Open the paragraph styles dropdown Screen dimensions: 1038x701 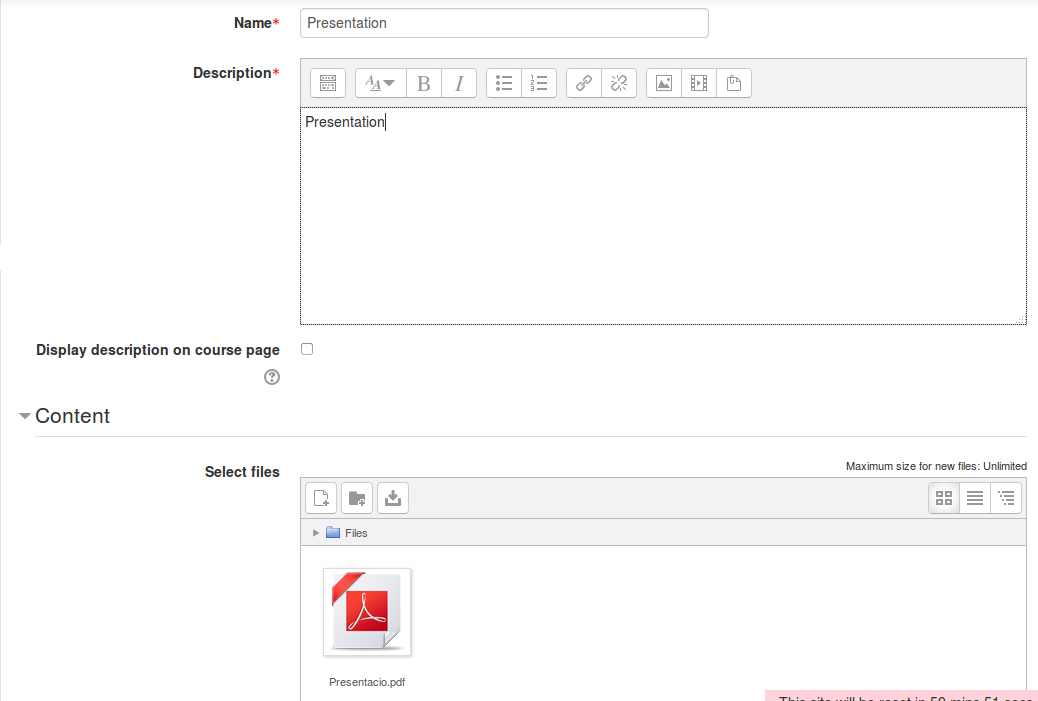(x=380, y=84)
